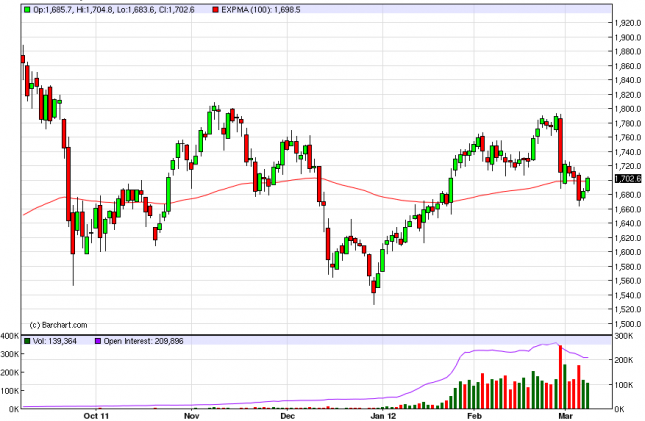Select the Feb date axis label
Image resolution: width=645 pixels, height=421 pixels.
475,415
